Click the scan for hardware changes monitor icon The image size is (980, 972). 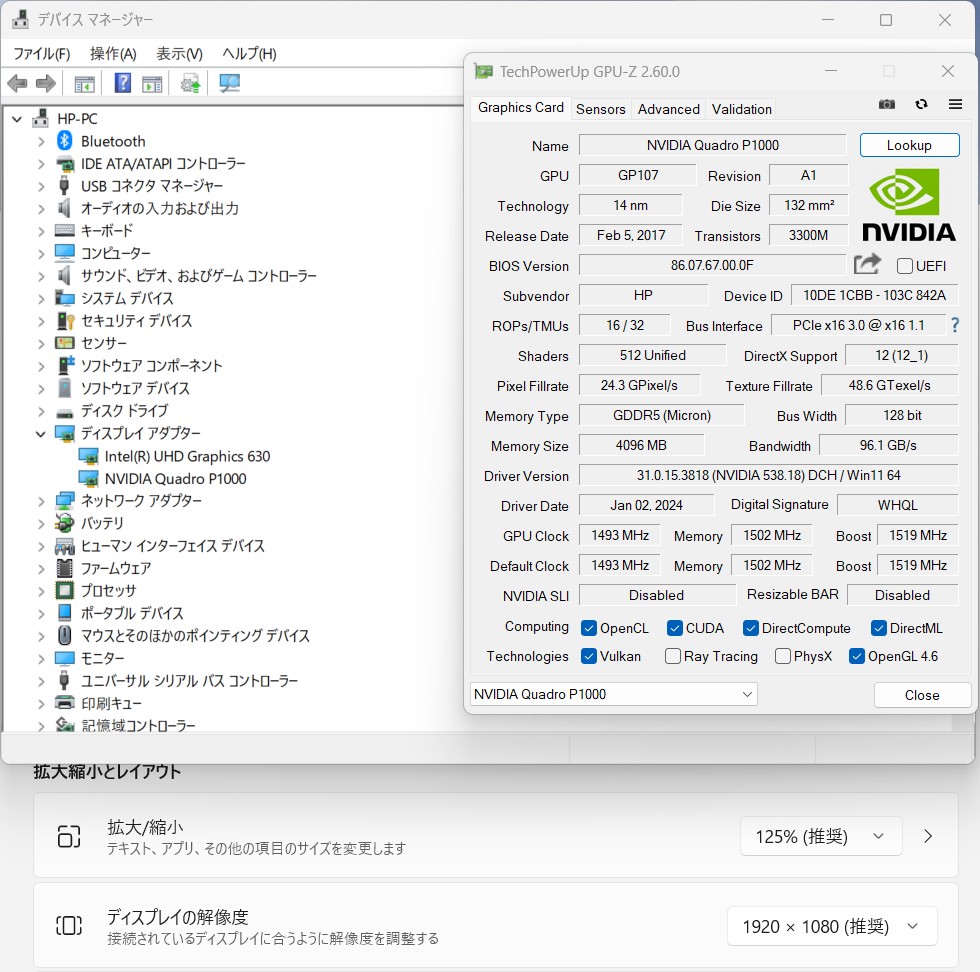pyautogui.click(x=229, y=83)
